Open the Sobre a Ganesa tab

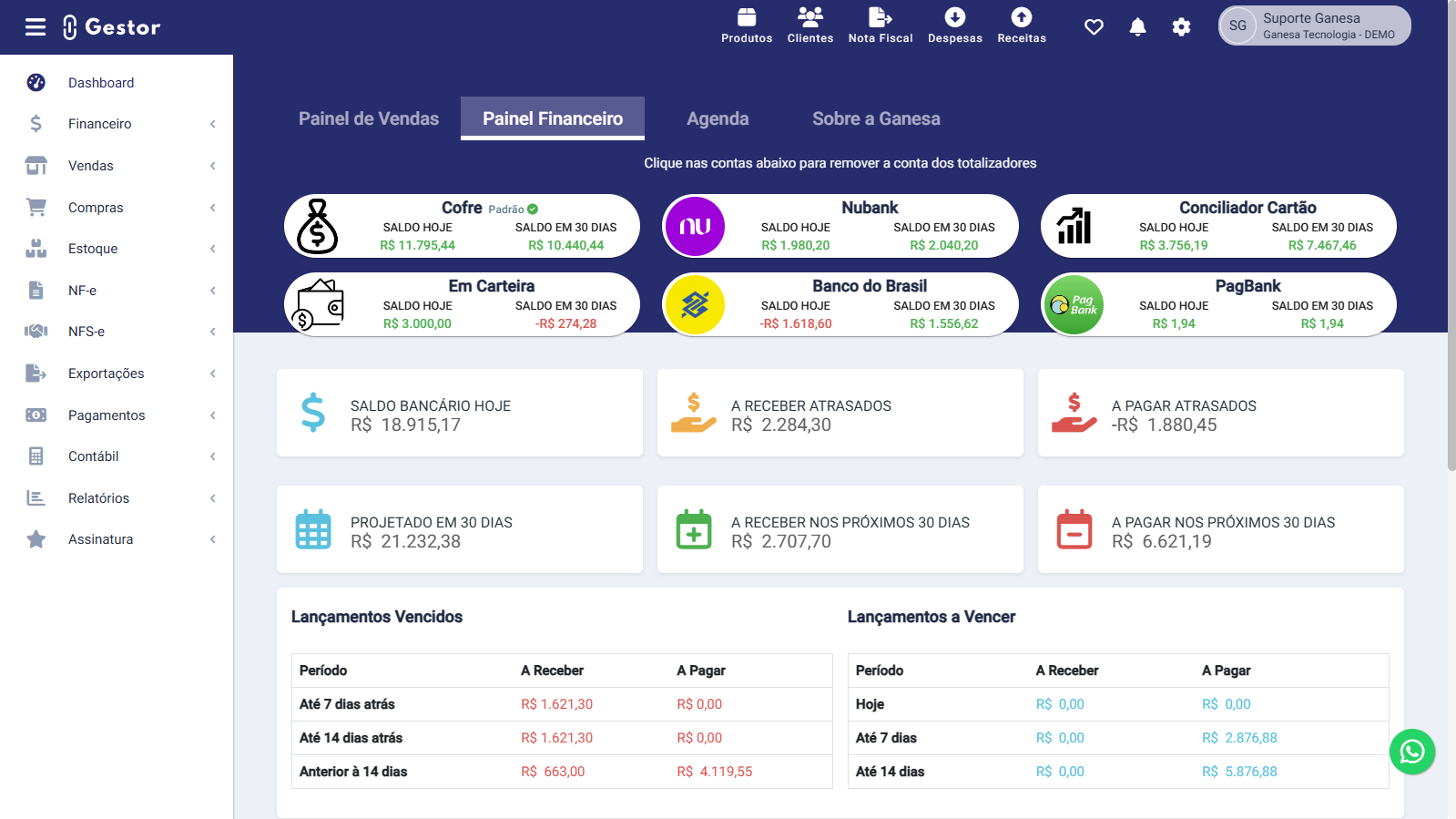click(x=876, y=118)
